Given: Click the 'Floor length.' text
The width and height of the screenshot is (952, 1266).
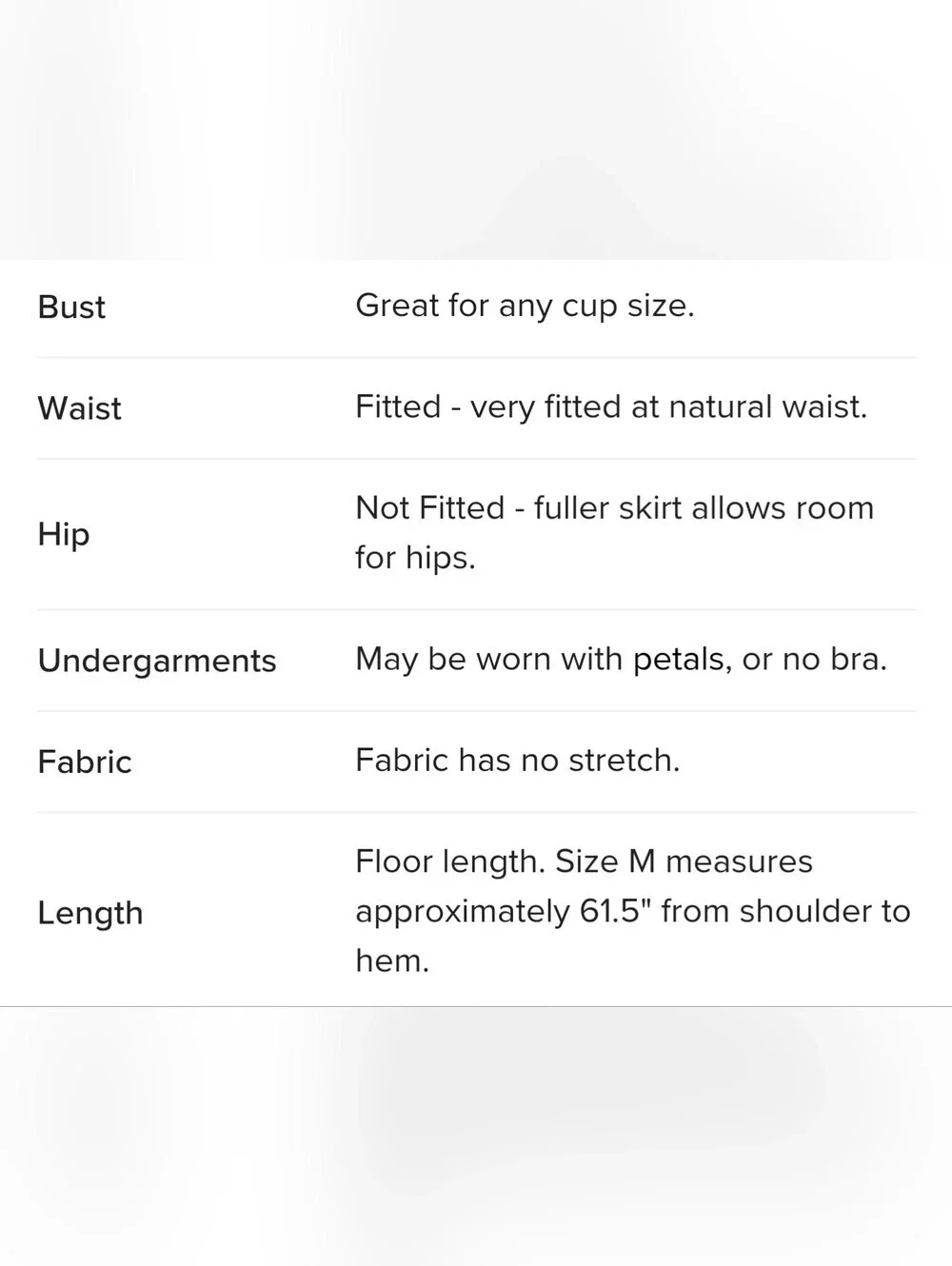Looking at the screenshot, I should [x=450, y=861].
